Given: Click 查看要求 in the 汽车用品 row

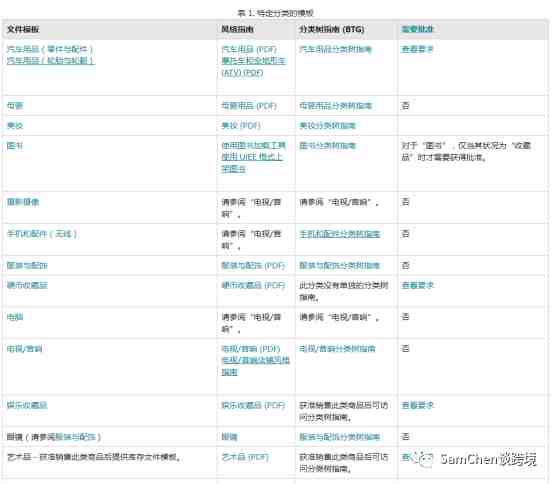Looking at the screenshot, I should click(417, 49).
